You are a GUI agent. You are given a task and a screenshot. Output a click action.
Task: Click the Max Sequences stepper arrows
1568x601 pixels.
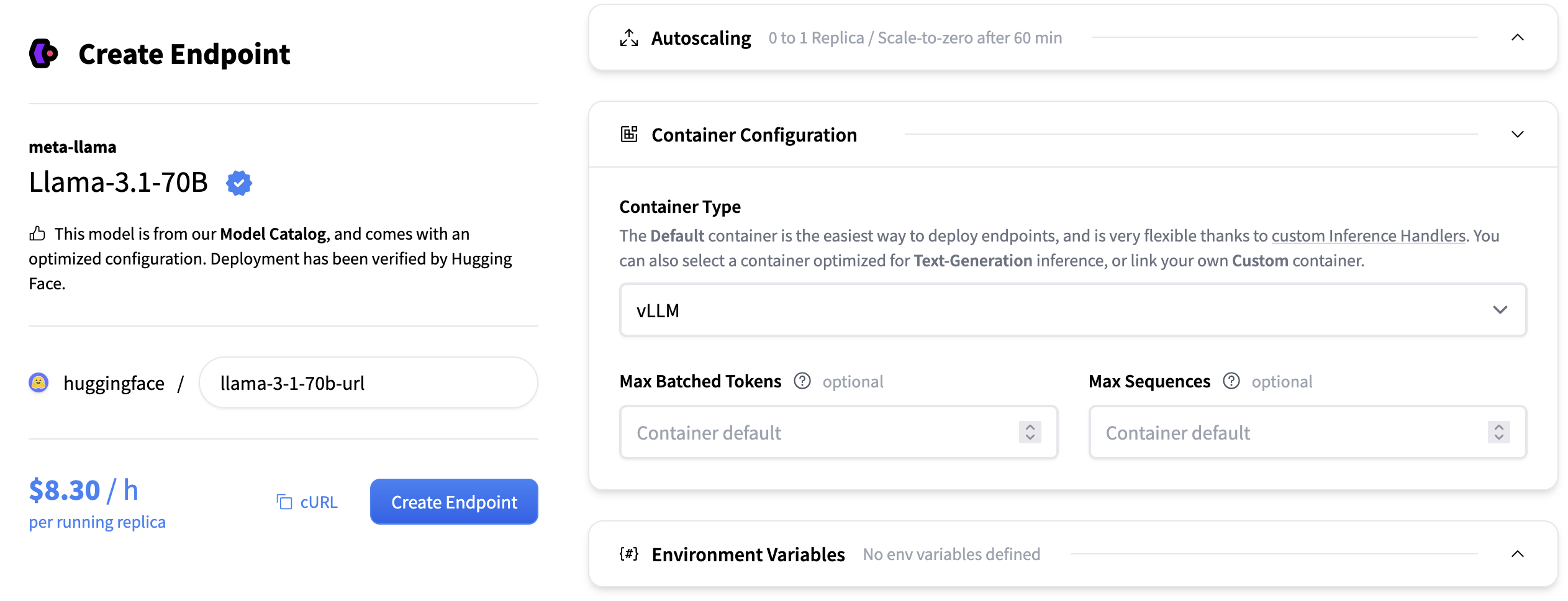[1498, 432]
